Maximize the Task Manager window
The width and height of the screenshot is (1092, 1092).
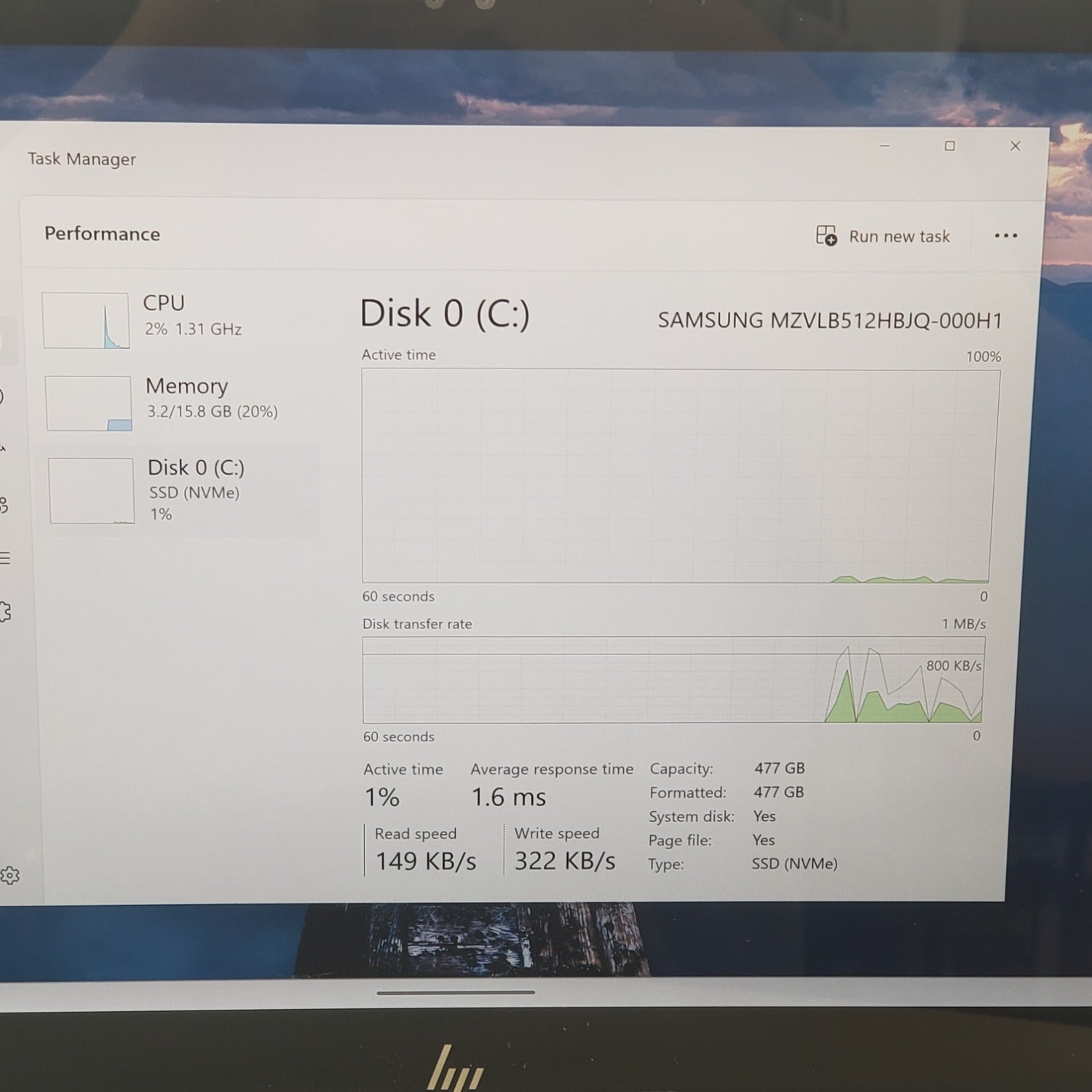pos(949,146)
